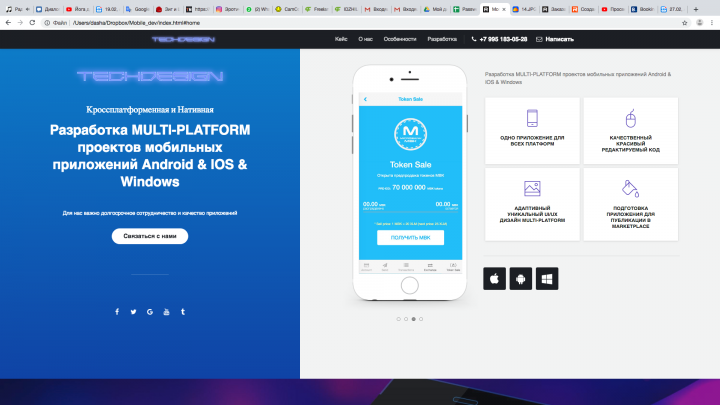Click the large TECHDESIGN hero logo
This screenshot has height=405, width=720.
click(150, 76)
